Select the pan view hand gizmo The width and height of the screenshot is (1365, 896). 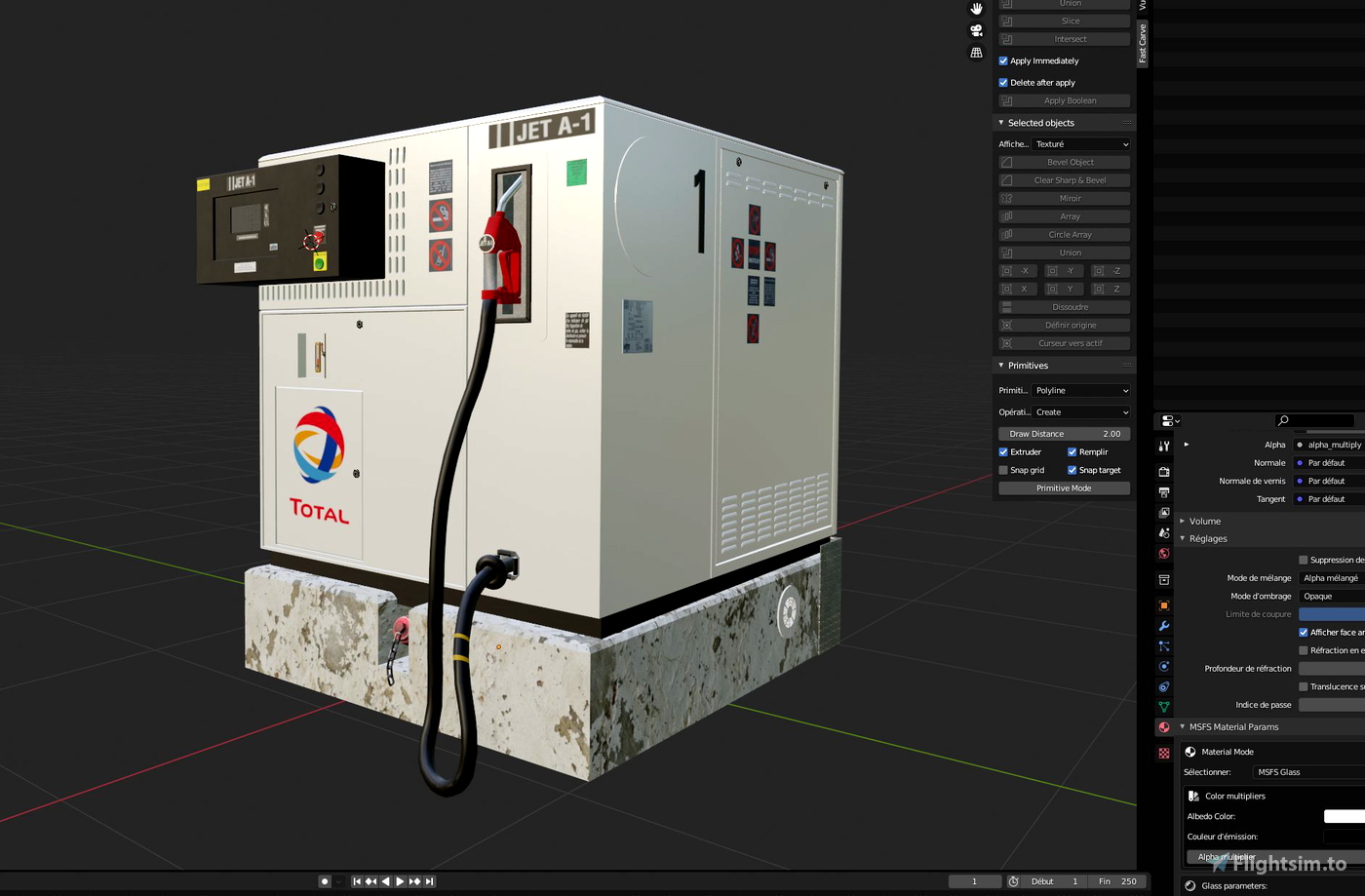[976, 9]
